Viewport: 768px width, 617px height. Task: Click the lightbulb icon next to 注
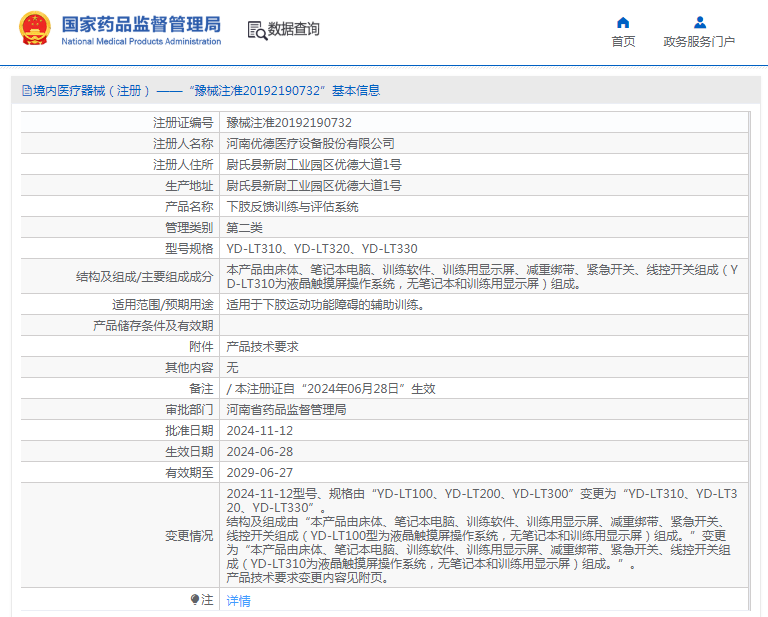[194, 599]
